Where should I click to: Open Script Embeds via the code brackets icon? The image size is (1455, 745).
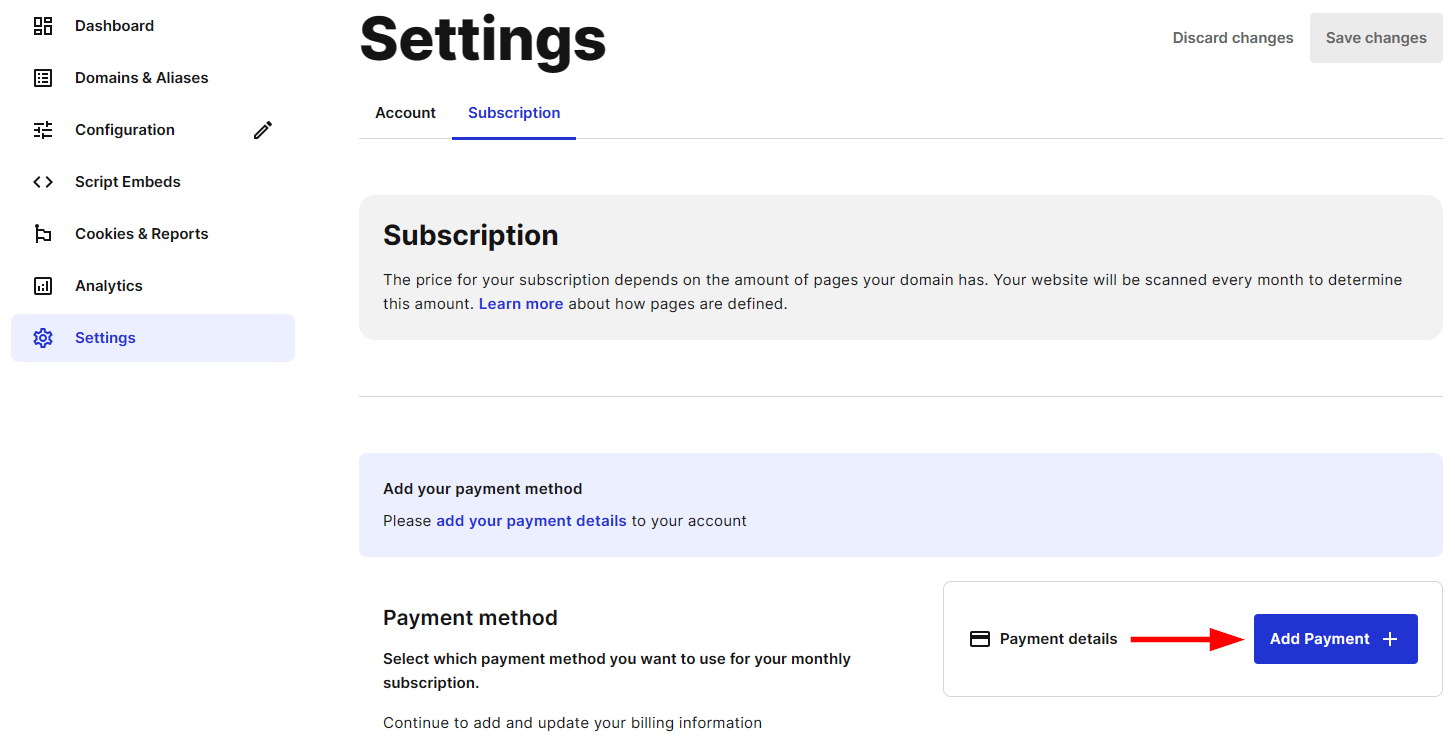pyautogui.click(x=42, y=181)
